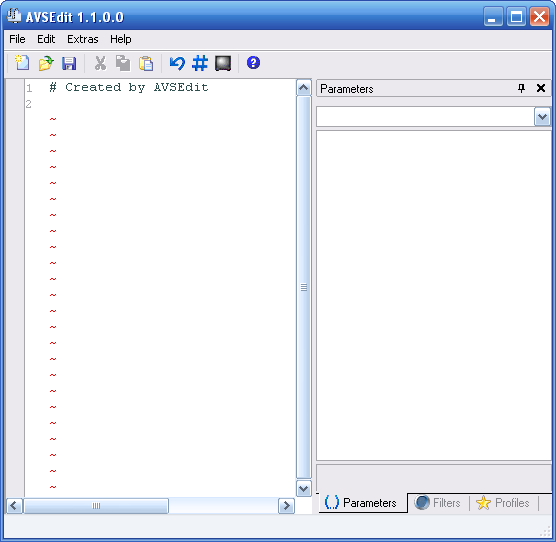Image resolution: width=556 pixels, height=542 pixels.
Task: Preview video with the monitor icon
Action: [223, 63]
